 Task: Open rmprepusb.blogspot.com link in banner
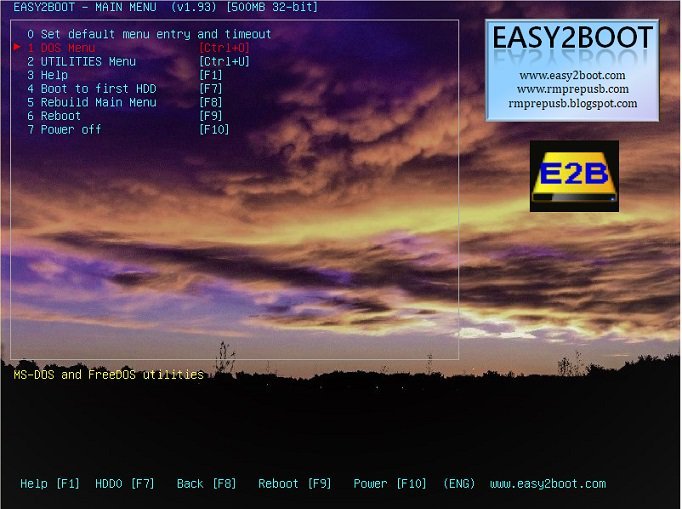point(572,104)
